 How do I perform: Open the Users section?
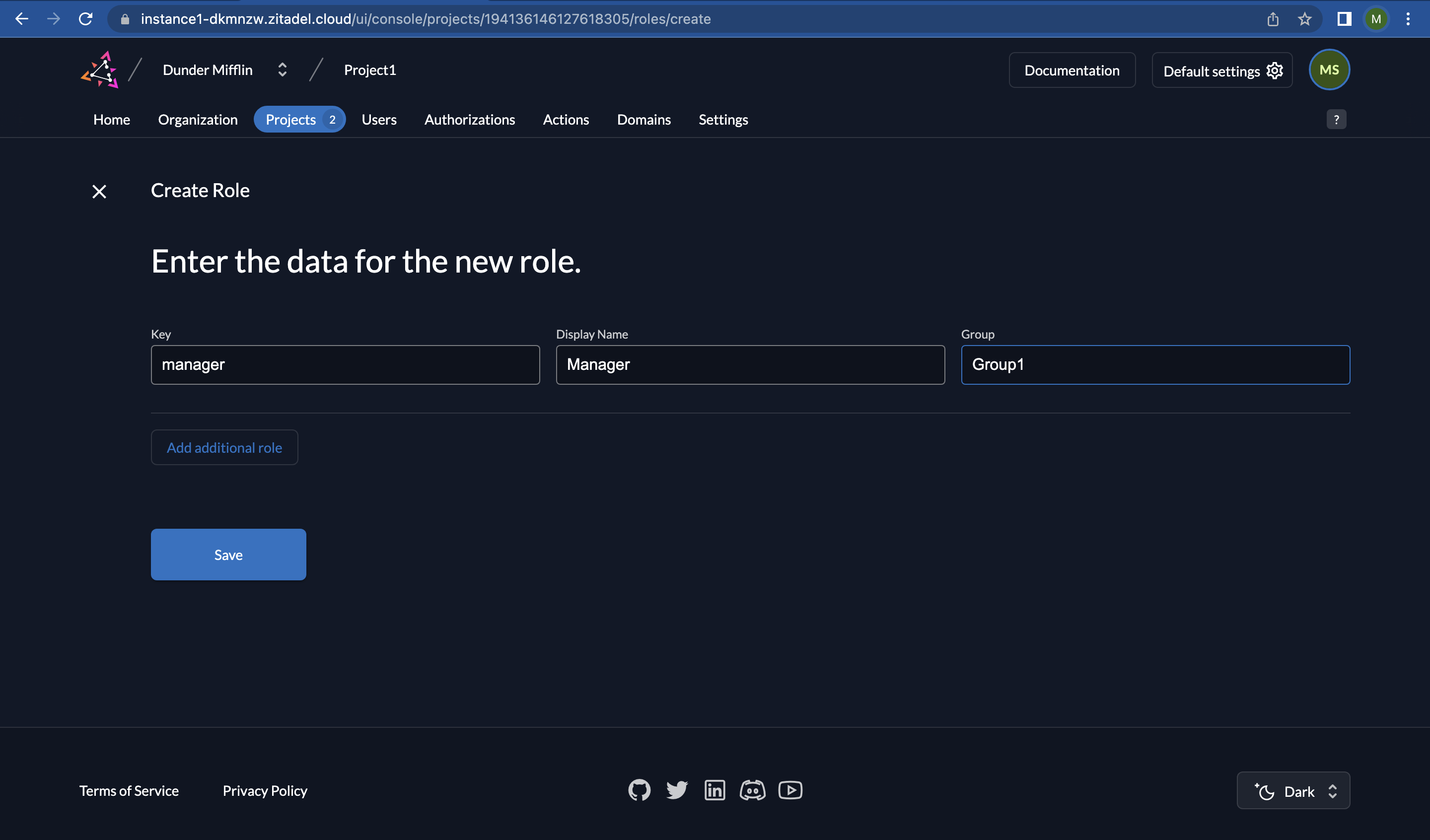click(x=379, y=119)
